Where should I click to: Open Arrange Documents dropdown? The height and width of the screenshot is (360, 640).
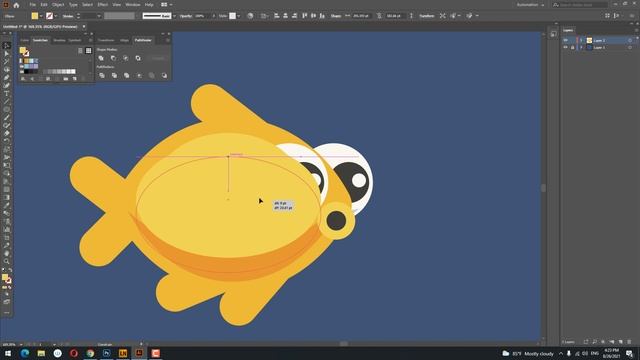(x=166, y=4)
